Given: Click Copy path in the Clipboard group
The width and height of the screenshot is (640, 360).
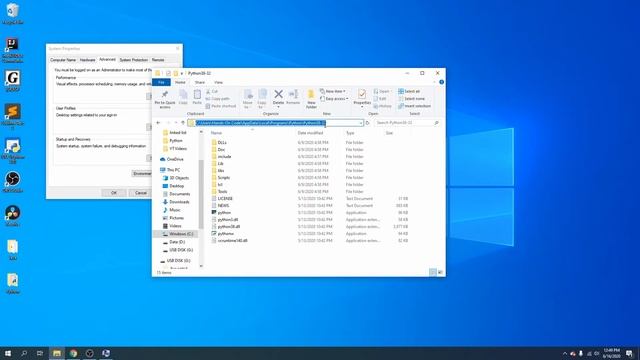Looking at the screenshot, I should click(218, 99).
